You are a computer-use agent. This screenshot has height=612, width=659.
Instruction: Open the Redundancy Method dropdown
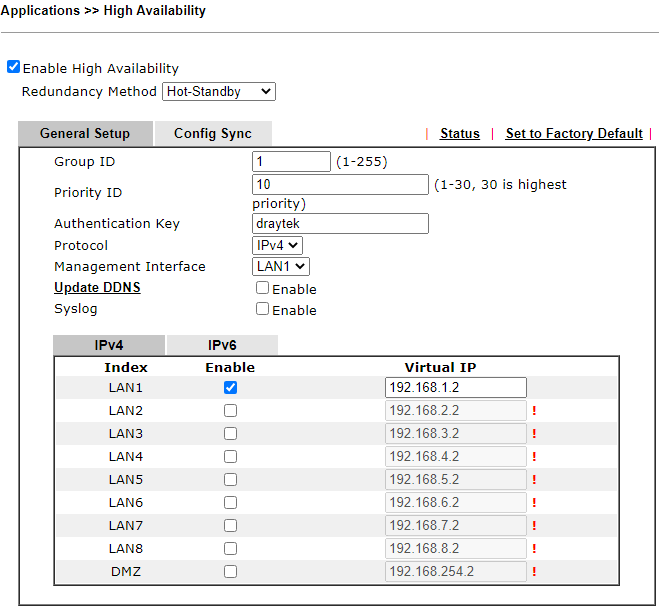[218, 92]
